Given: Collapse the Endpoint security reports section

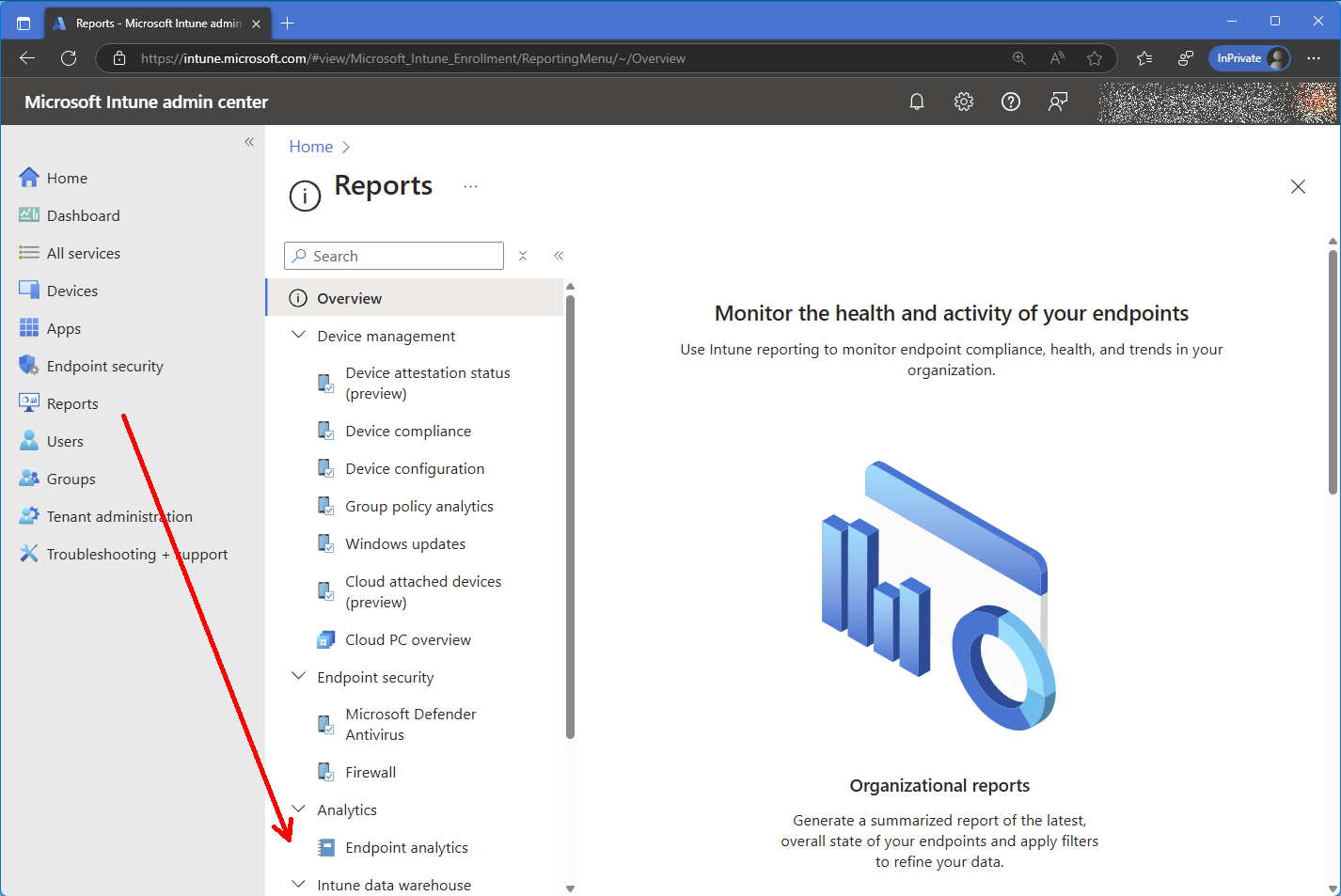Looking at the screenshot, I should coord(299,677).
